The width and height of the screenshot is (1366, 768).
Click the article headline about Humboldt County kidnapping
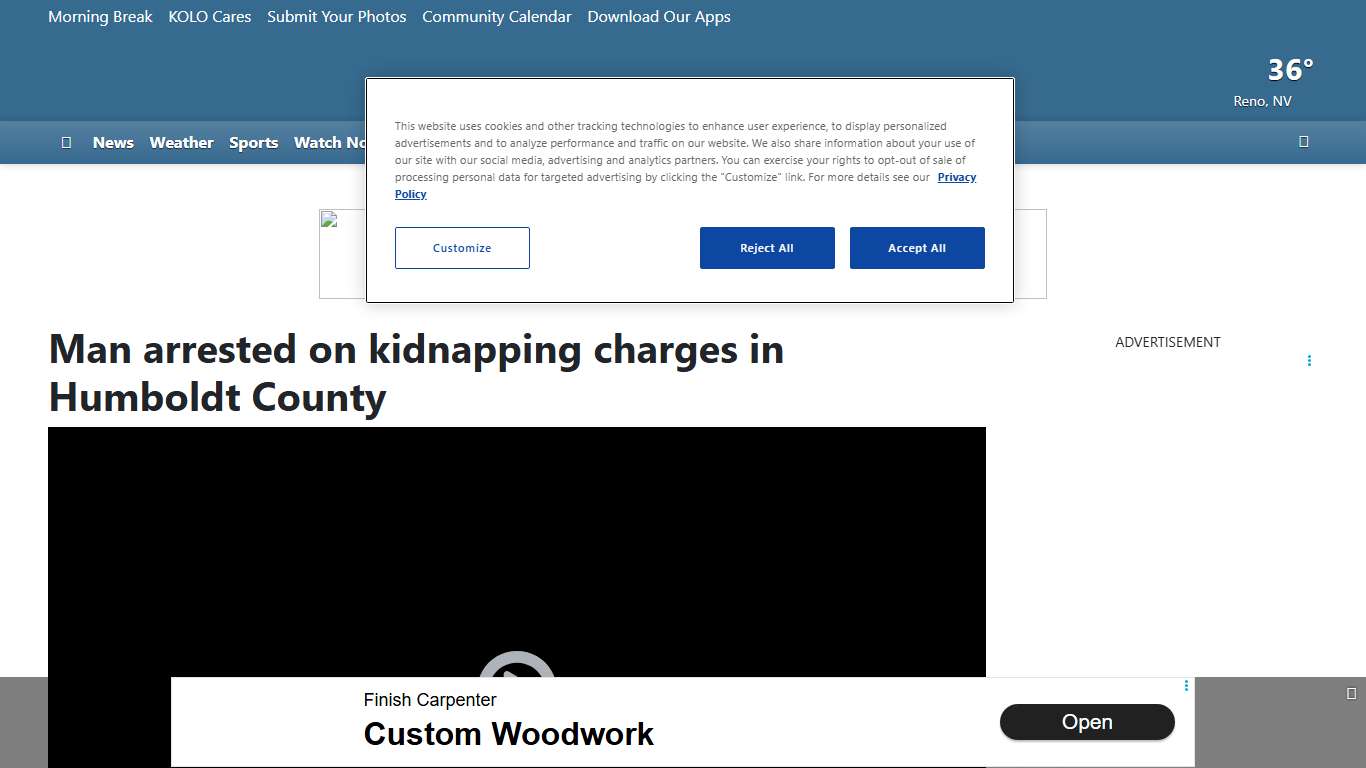(x=416, y=373)
